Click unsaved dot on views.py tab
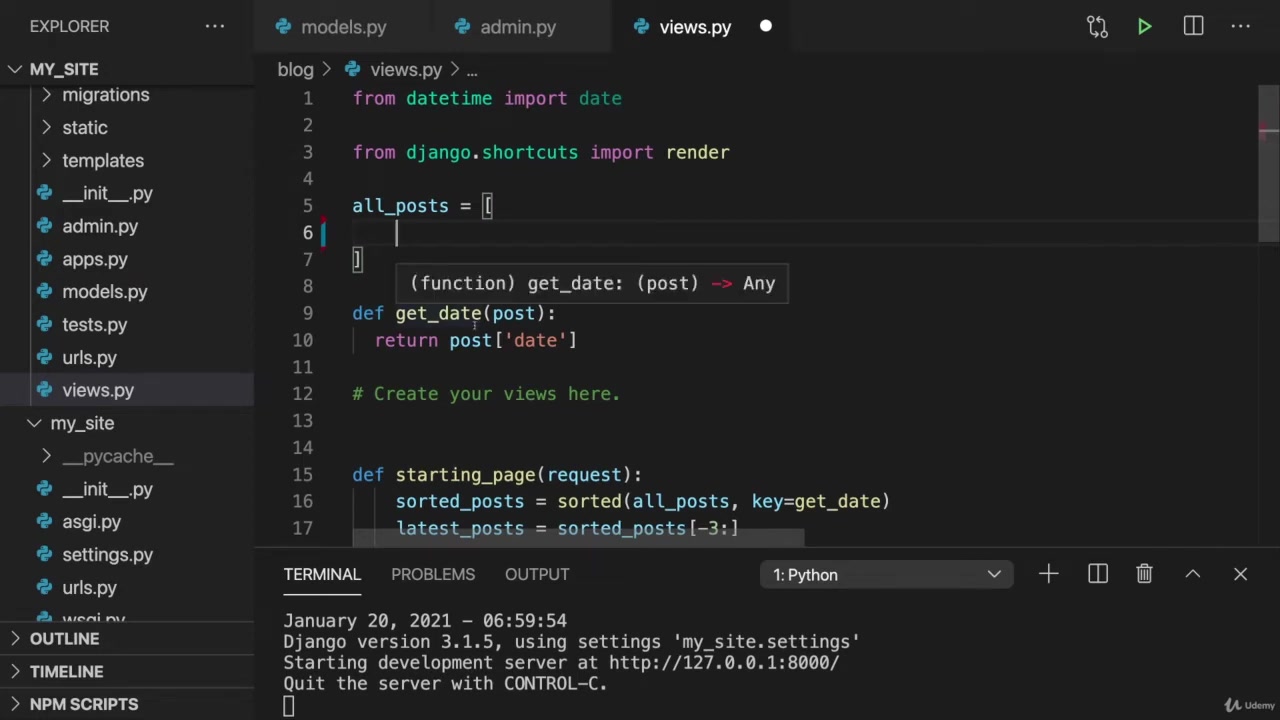The image size is (1280, 720). click(765, 27)
